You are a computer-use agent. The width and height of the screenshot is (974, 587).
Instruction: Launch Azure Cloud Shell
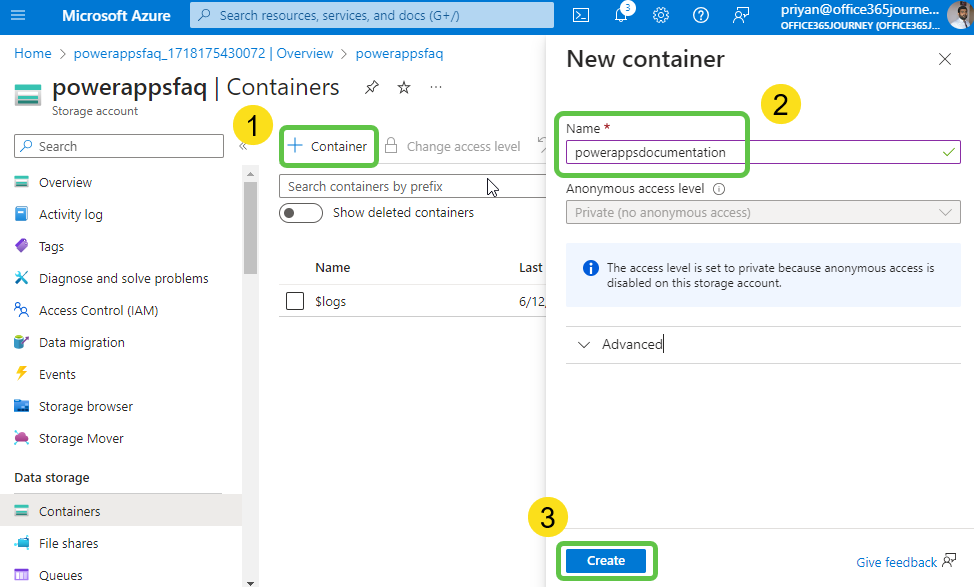click(x=581, y=15)
